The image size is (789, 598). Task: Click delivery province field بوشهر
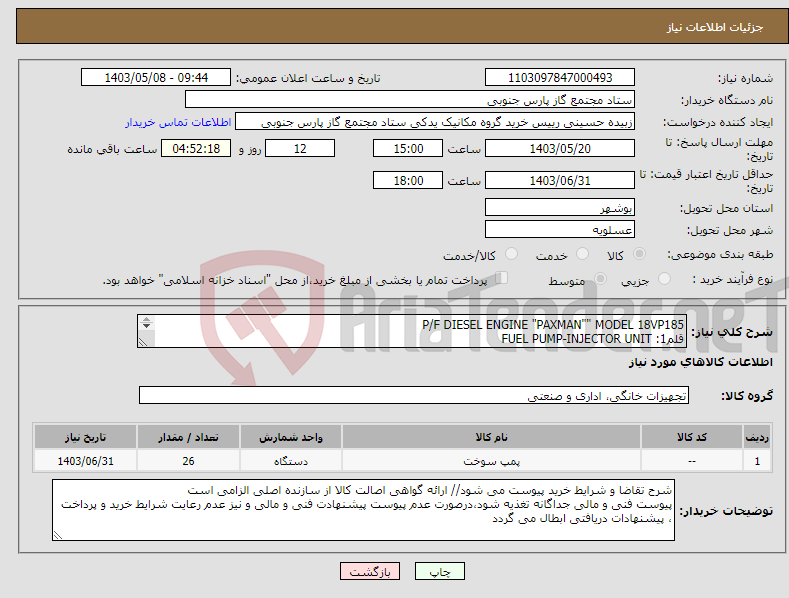[x=560, y=207]
